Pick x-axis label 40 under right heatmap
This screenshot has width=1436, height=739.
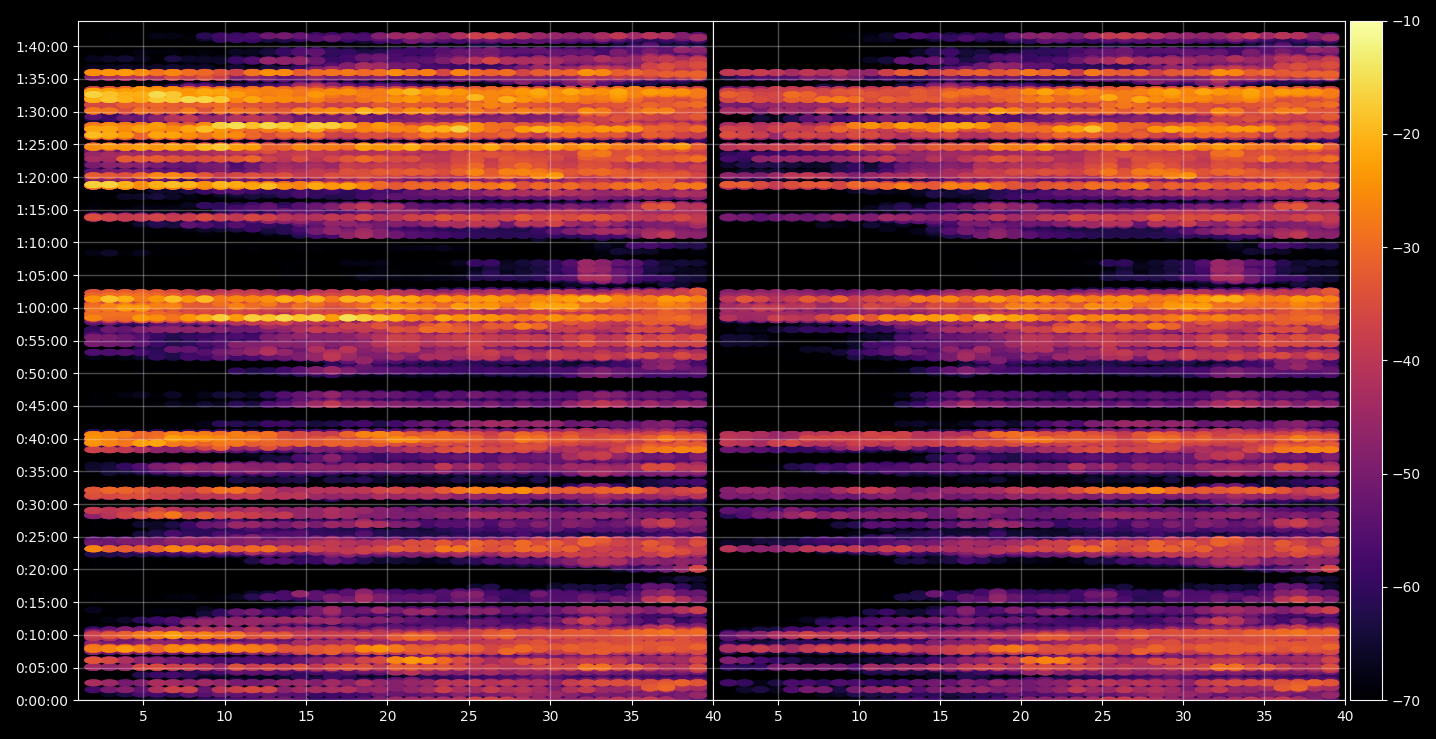click(x=1345, y=716)
